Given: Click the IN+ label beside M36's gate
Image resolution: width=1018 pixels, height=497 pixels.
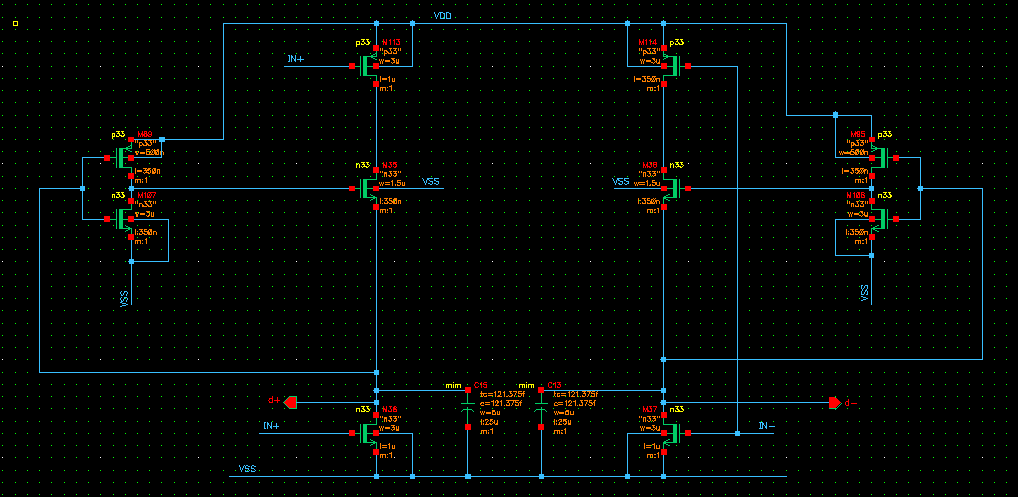Looking at the screenshot, I should tap(271, 426).
